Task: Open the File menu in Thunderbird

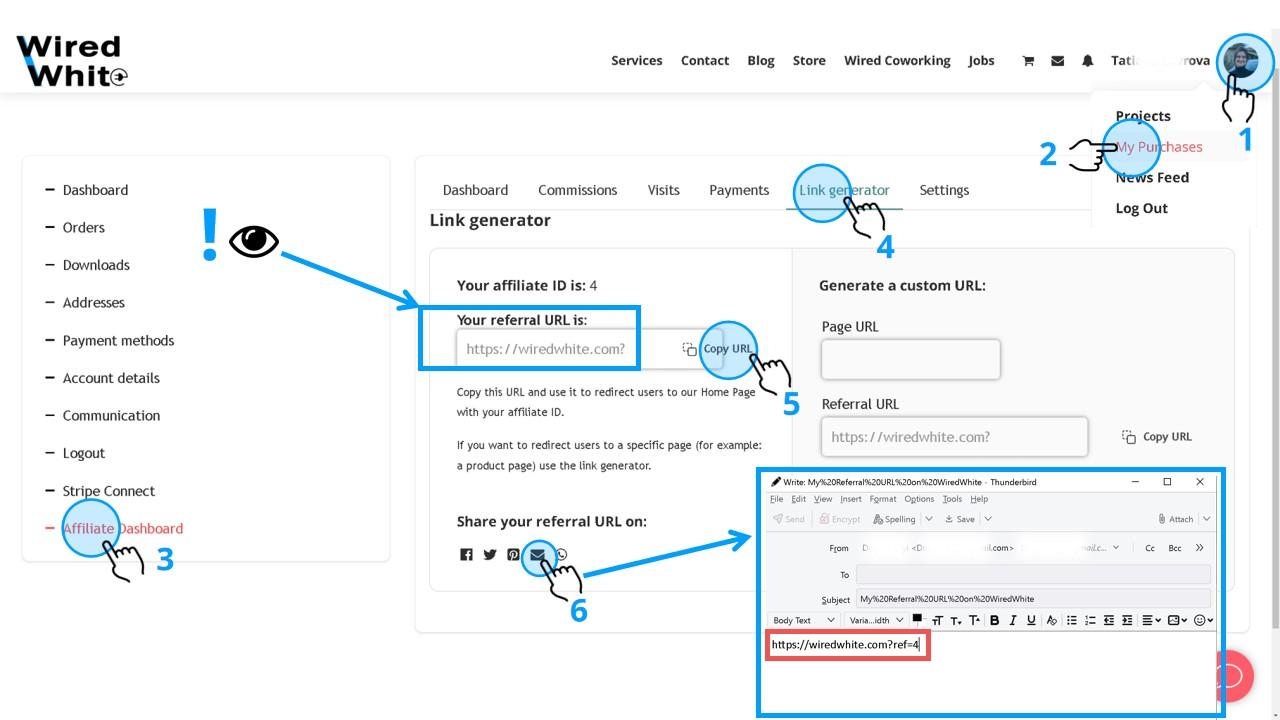Action: (776, 499)
